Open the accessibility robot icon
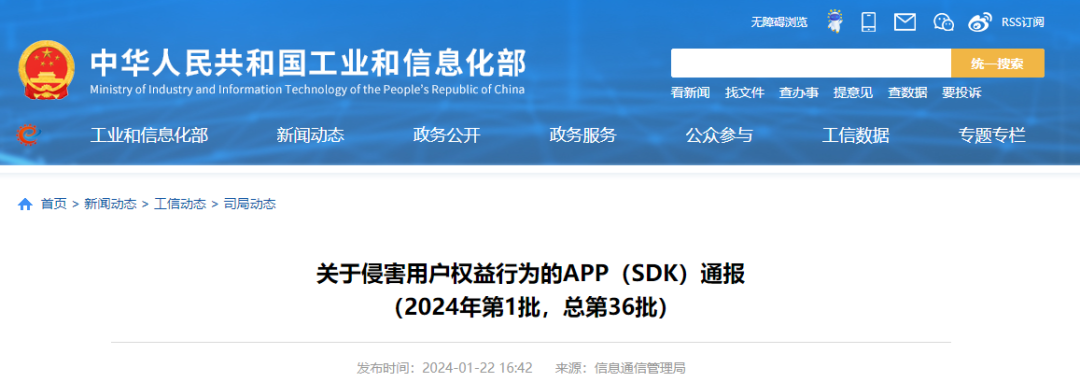 coord(835,21)
